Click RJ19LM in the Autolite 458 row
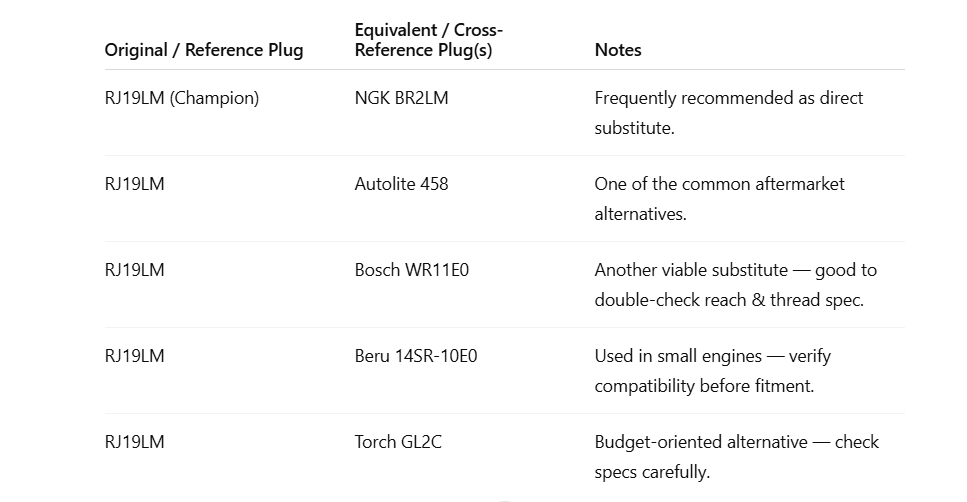The height and width of the screenshot is (502, 967). pyautogui.click(x=134, y=184)
